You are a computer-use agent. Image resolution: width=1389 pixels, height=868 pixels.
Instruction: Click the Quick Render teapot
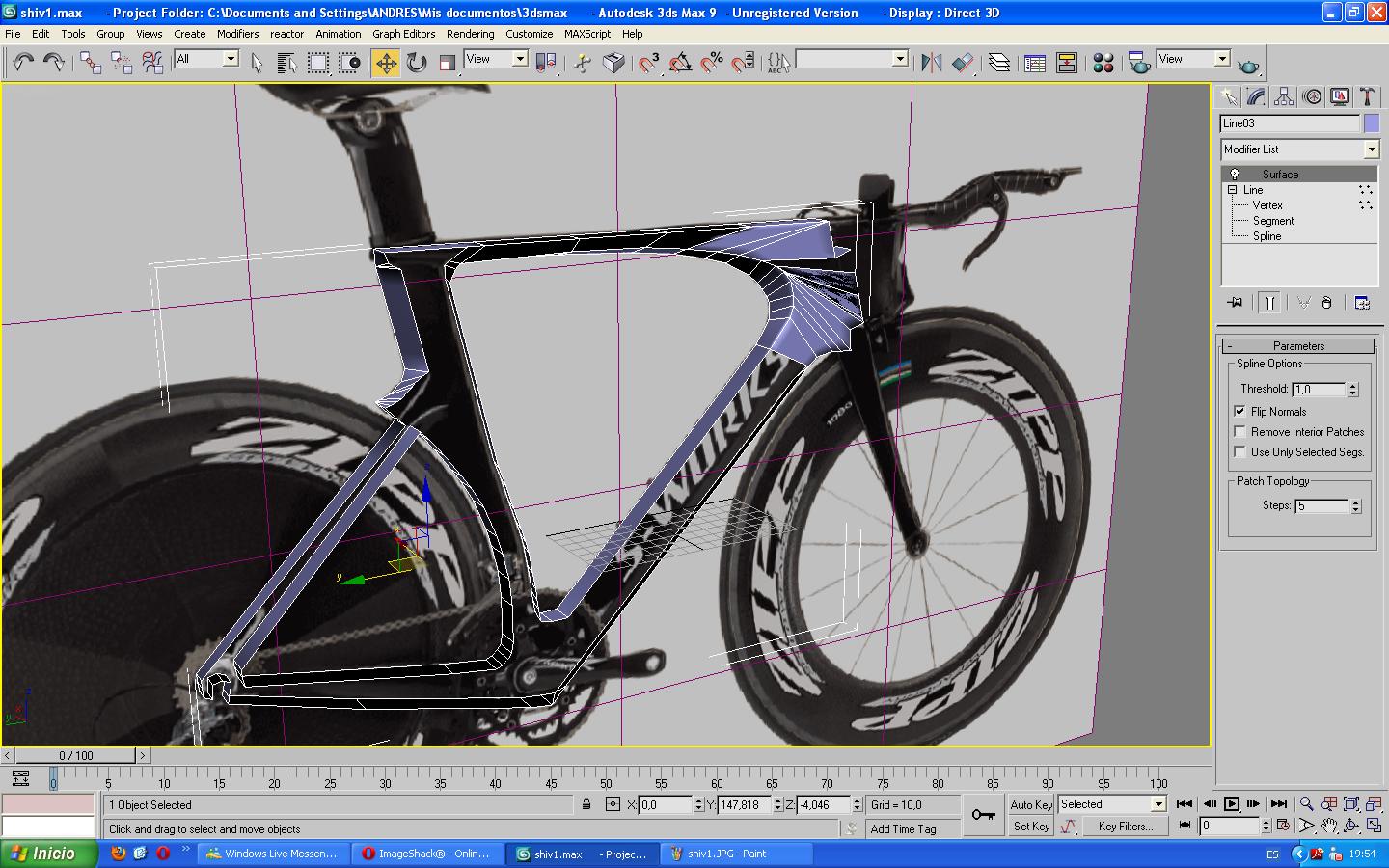1248,65
